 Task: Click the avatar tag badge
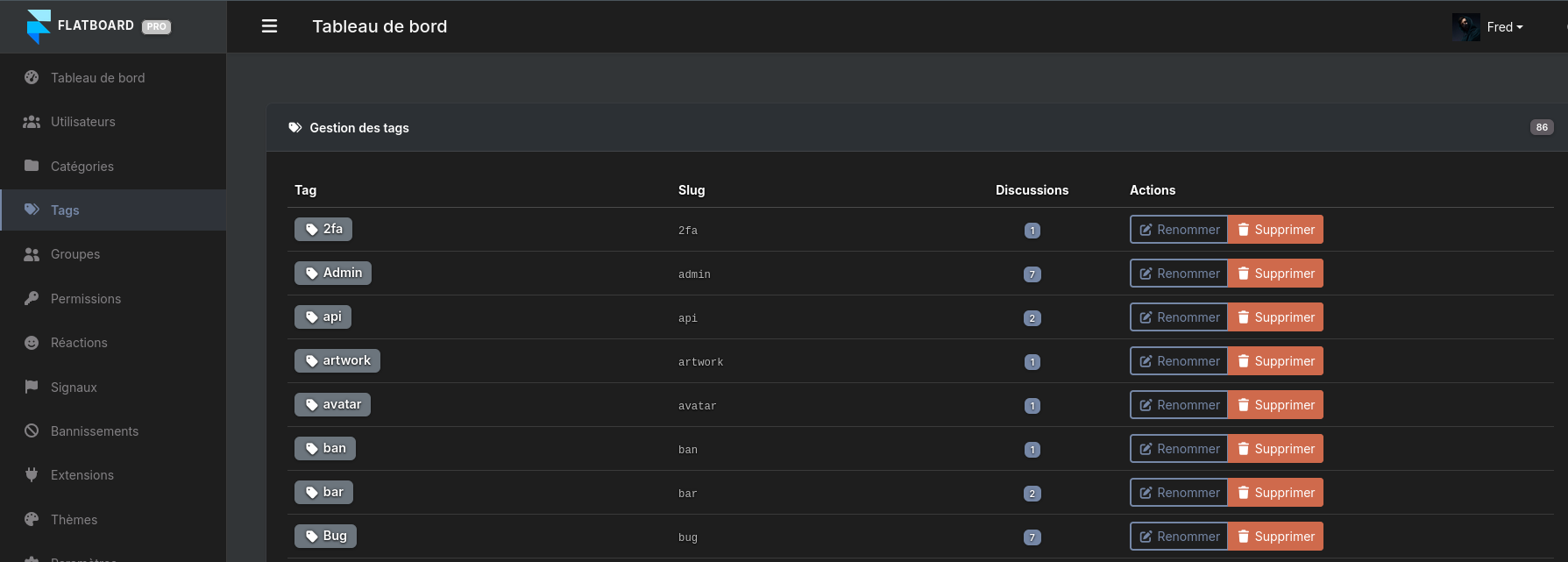pos(332,404)
